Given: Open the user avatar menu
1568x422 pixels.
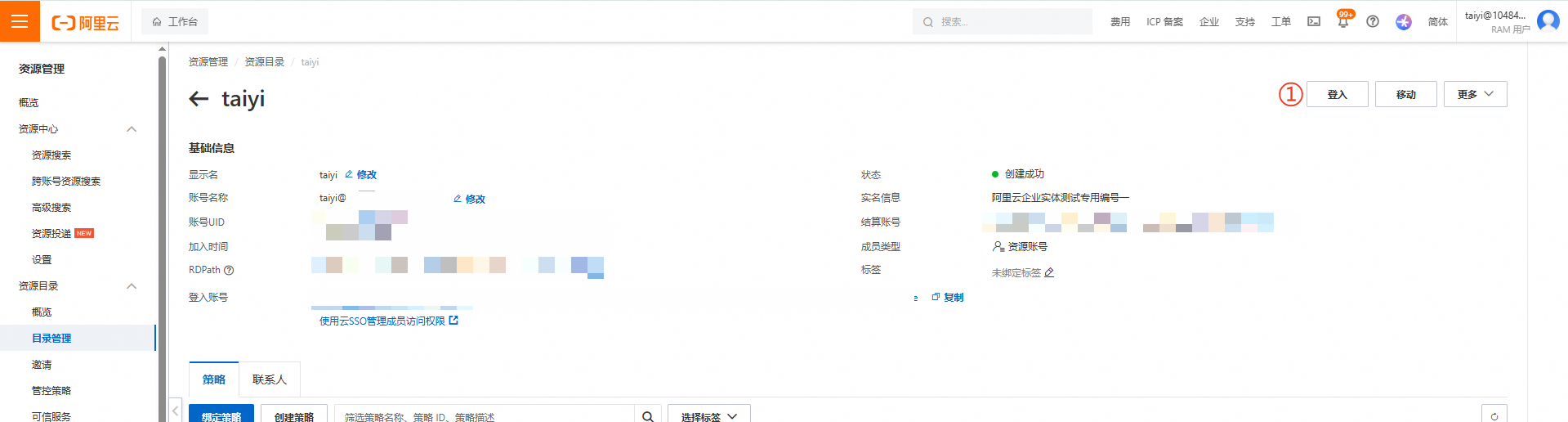Looking at the screenshot, I should pos(1548,20).
